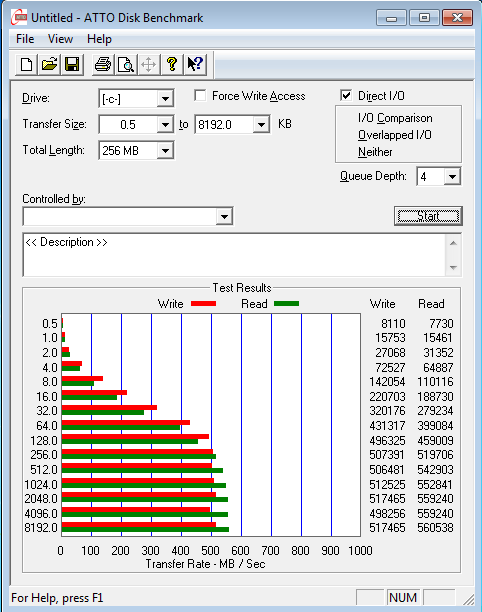
Task: Uncheck the Direct I/O checkbox
Action: coord(346,96)
